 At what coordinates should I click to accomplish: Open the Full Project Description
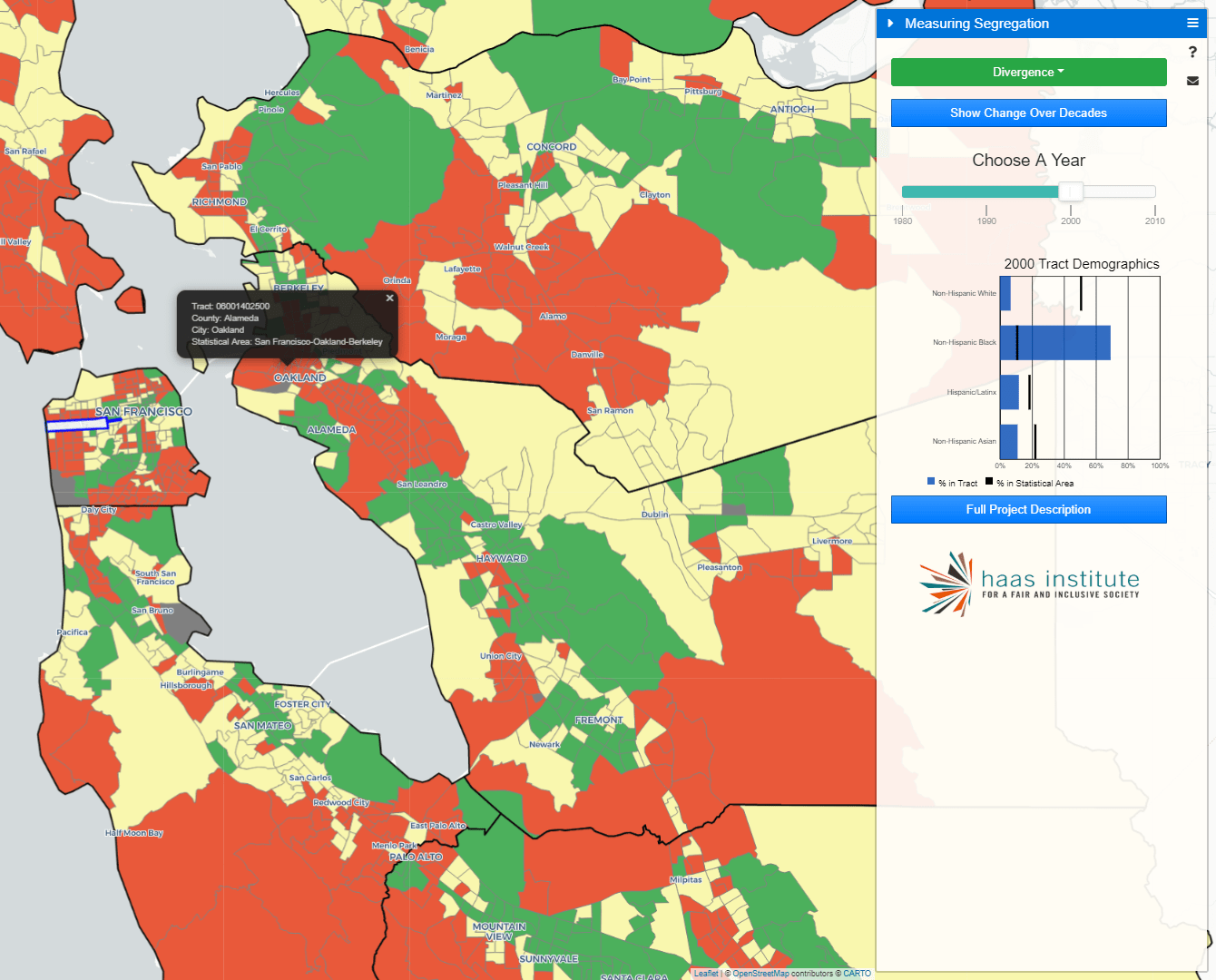tap(1028, 509)
